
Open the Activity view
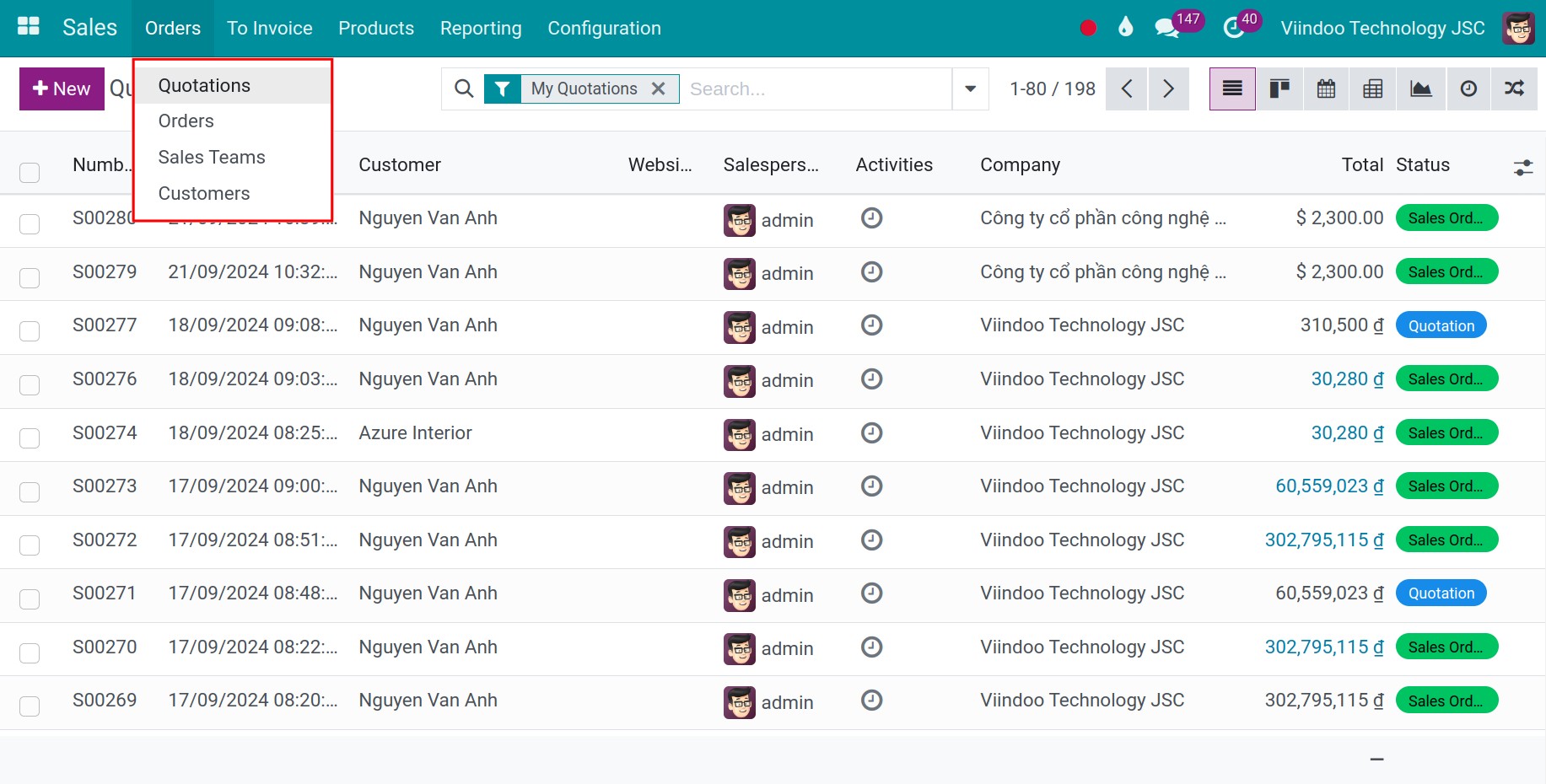click(x=1468, y=89)
